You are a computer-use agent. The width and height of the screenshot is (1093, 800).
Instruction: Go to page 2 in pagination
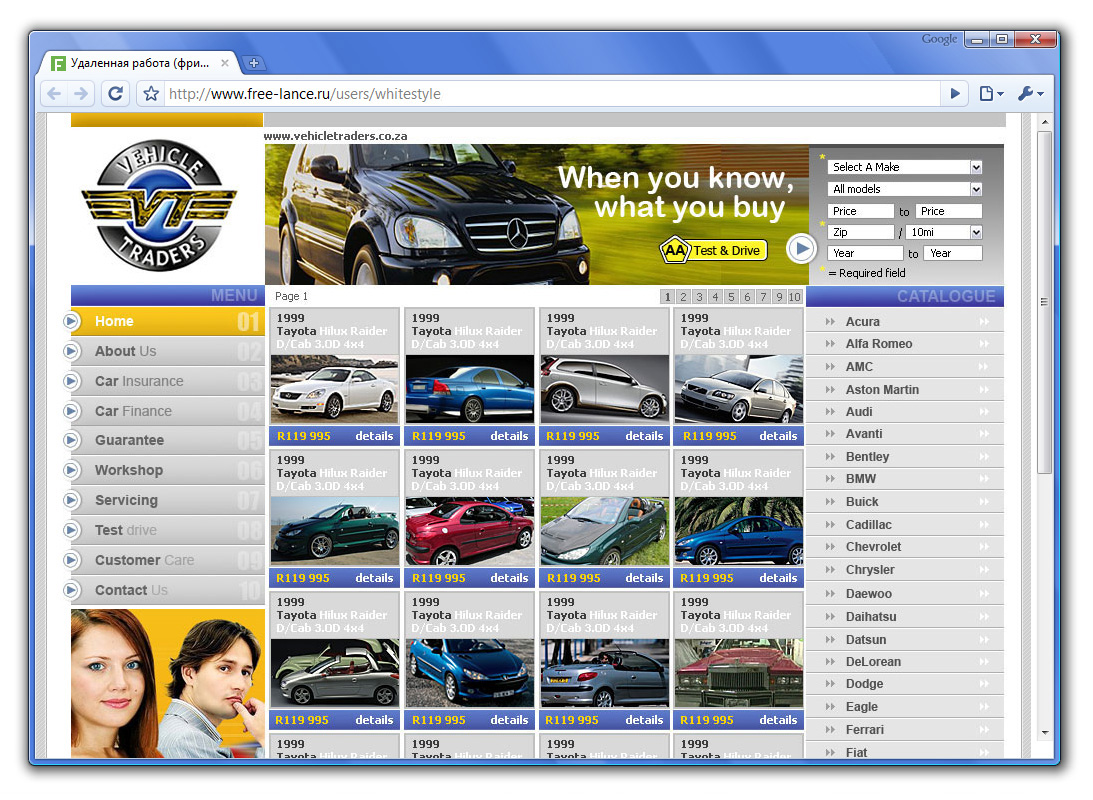pyautogui.click(x=683, y=297)
